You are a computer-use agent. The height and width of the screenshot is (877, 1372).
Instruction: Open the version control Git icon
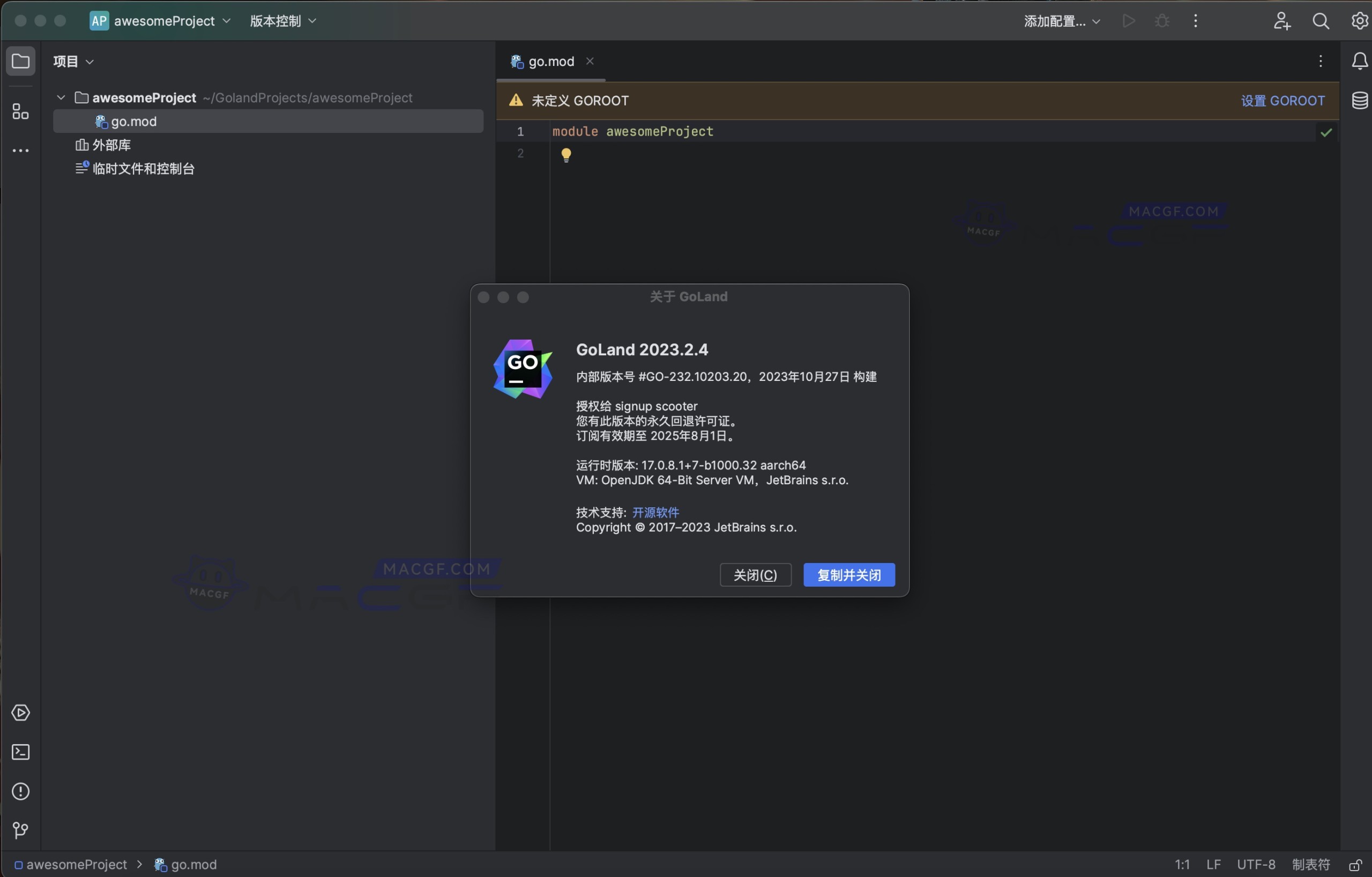pyautogui.click(x=20, y=830)
